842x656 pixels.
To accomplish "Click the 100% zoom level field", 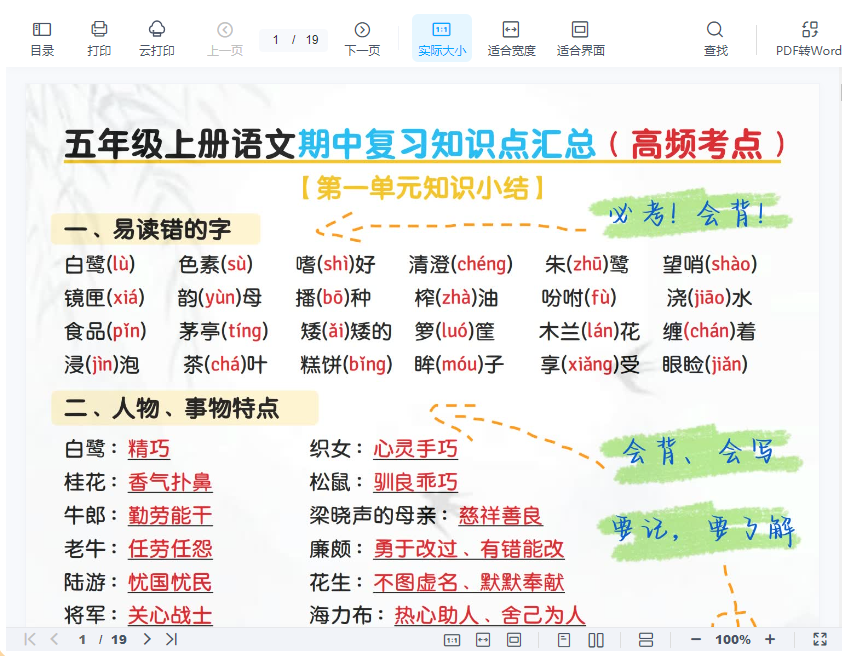I will 733,639.
